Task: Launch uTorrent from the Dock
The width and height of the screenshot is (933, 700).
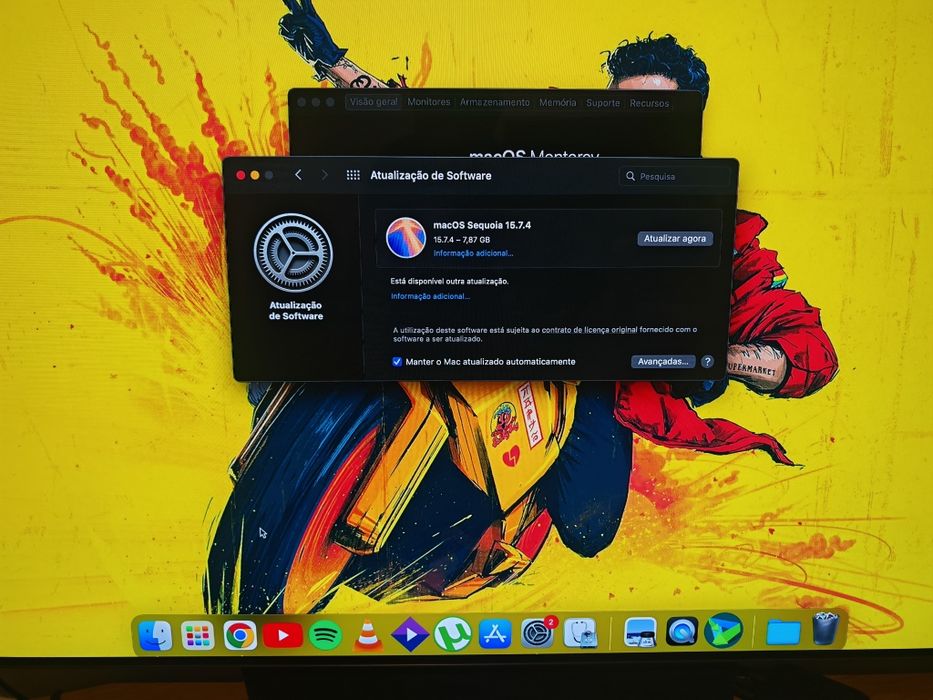Action: click(453, 635)
